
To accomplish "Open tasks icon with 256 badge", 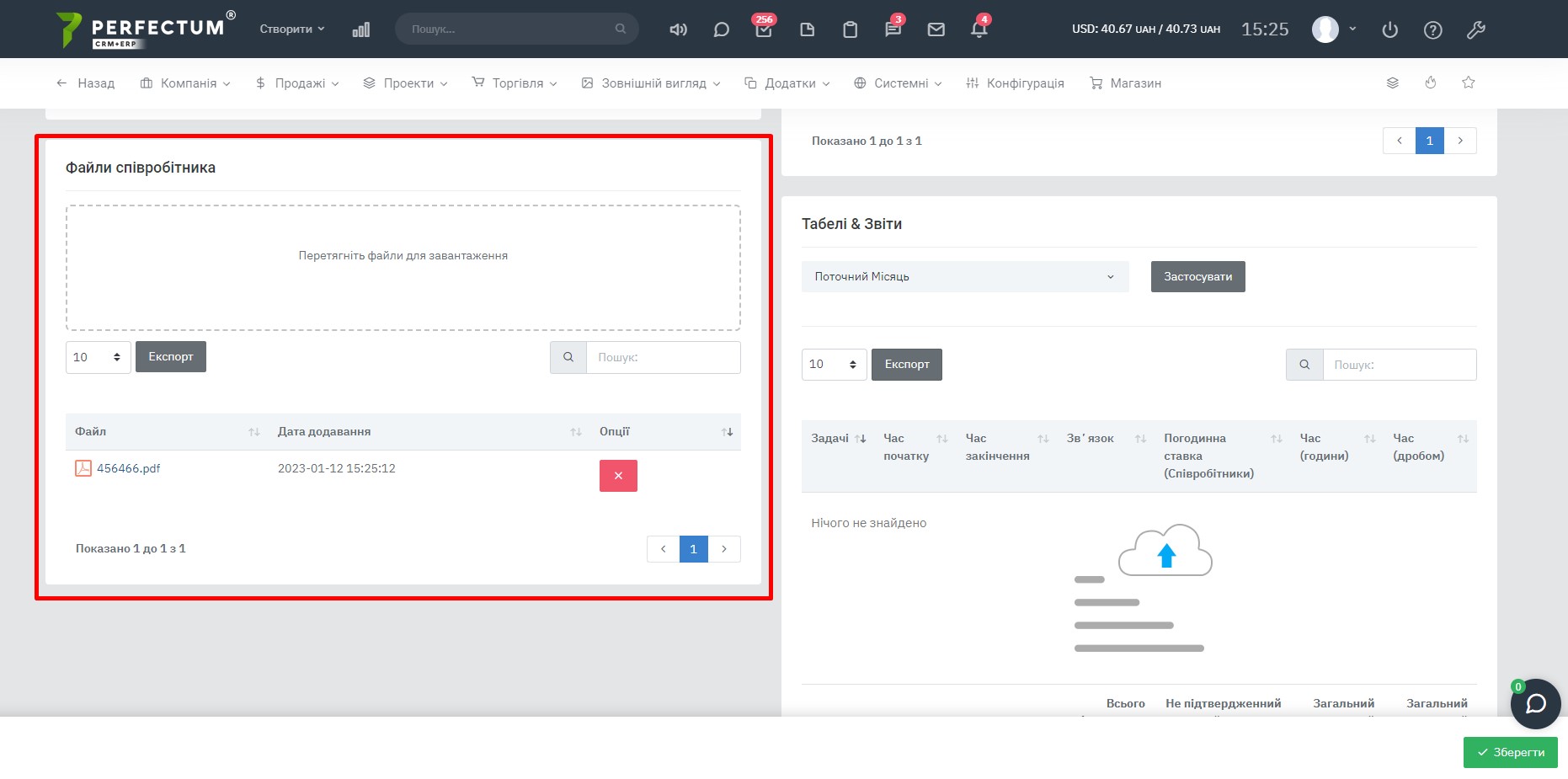I will pos(764,29).
